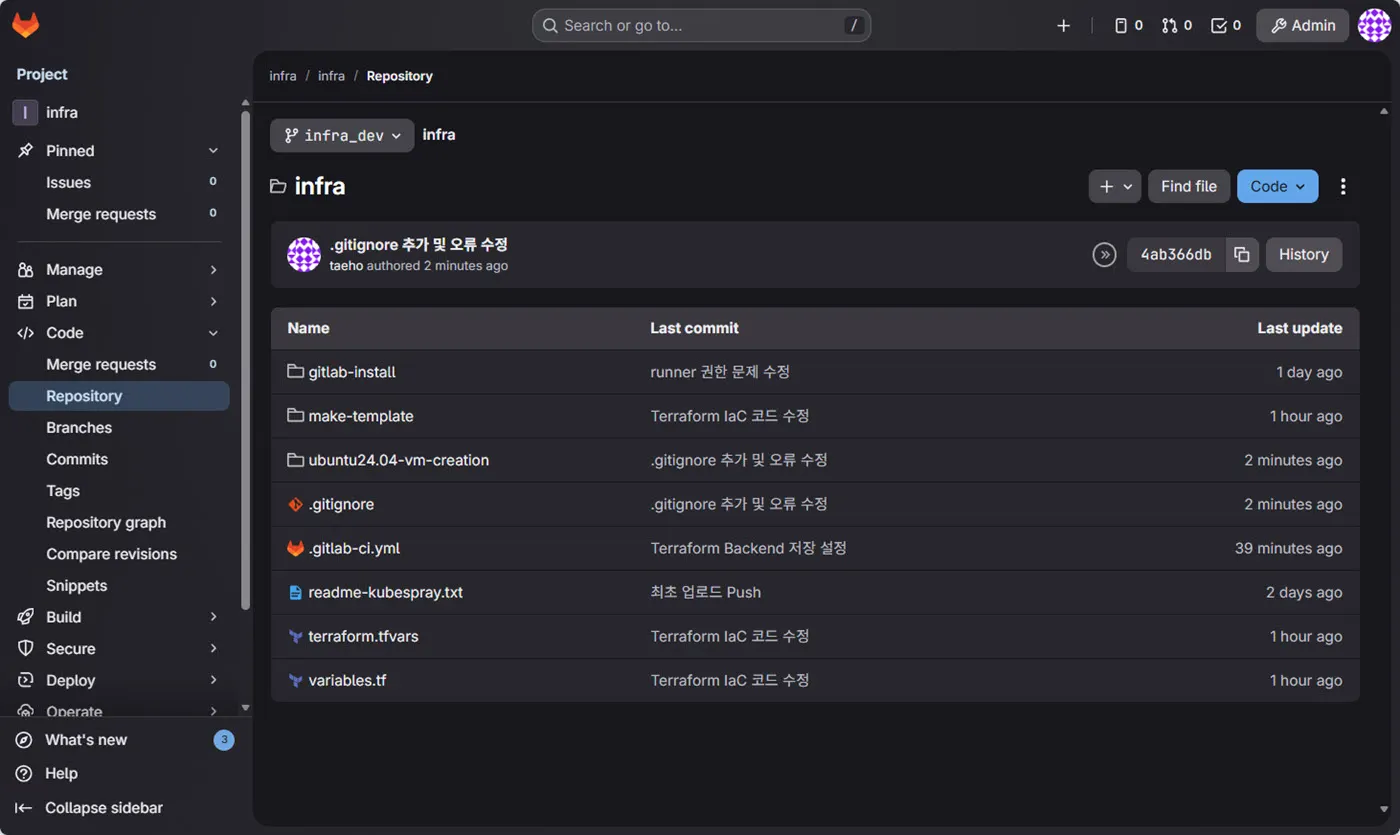Screen dimensions: 1400x835
Task: Open the plus add-file dropdown in repository header
Action: click(1115, 186)
